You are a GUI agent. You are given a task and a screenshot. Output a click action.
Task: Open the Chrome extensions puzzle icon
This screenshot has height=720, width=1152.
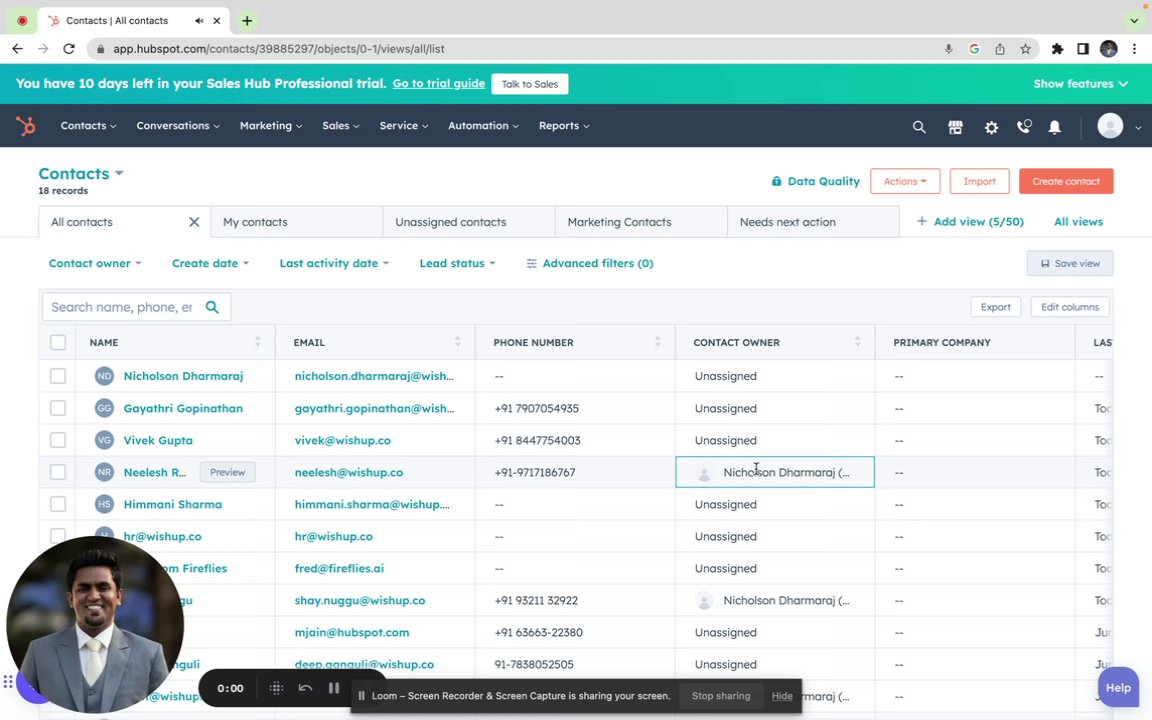pyautogui.click(x=1056, y=48)
